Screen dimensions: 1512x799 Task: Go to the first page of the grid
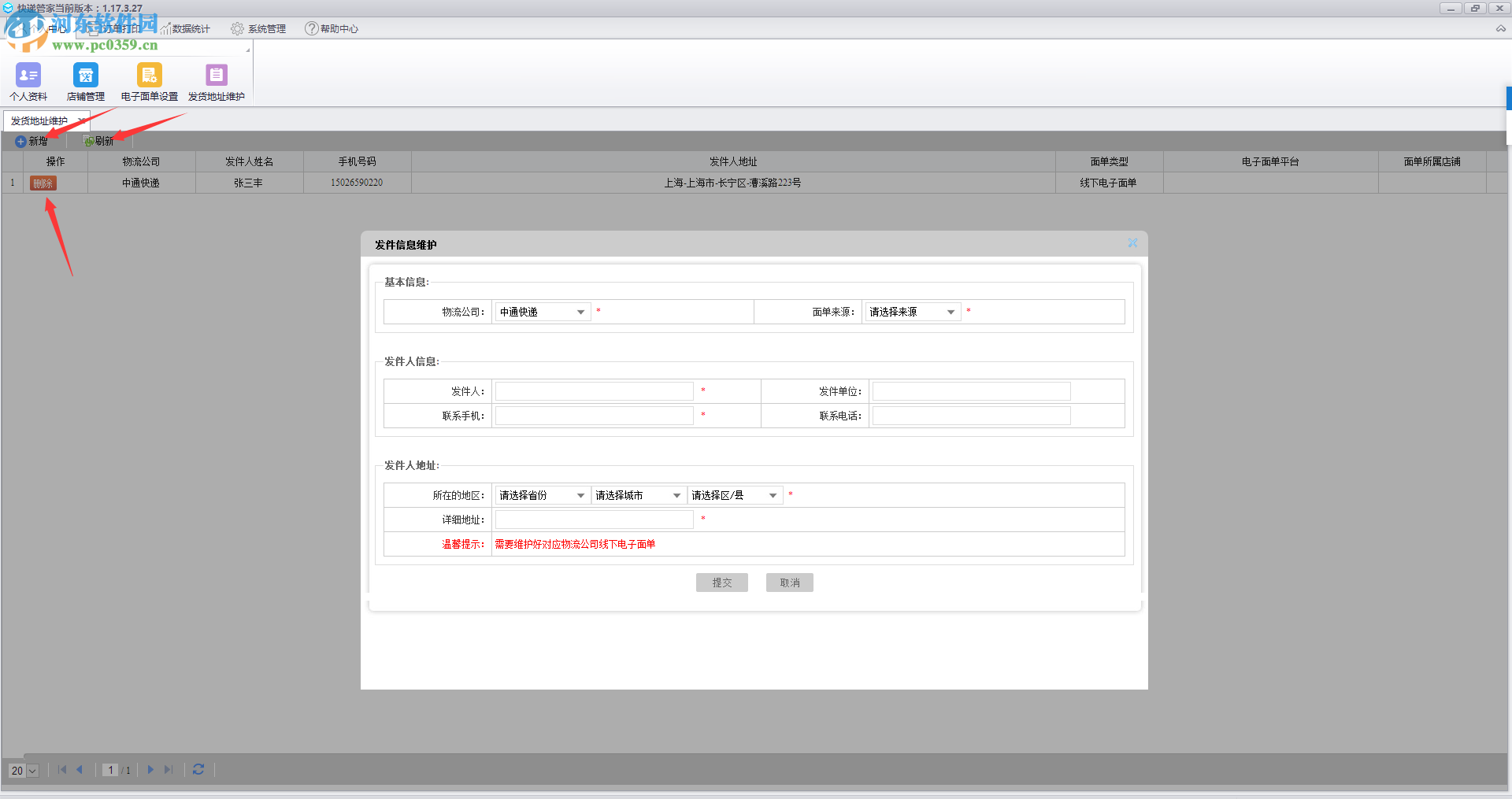click(x=62, y=770)
